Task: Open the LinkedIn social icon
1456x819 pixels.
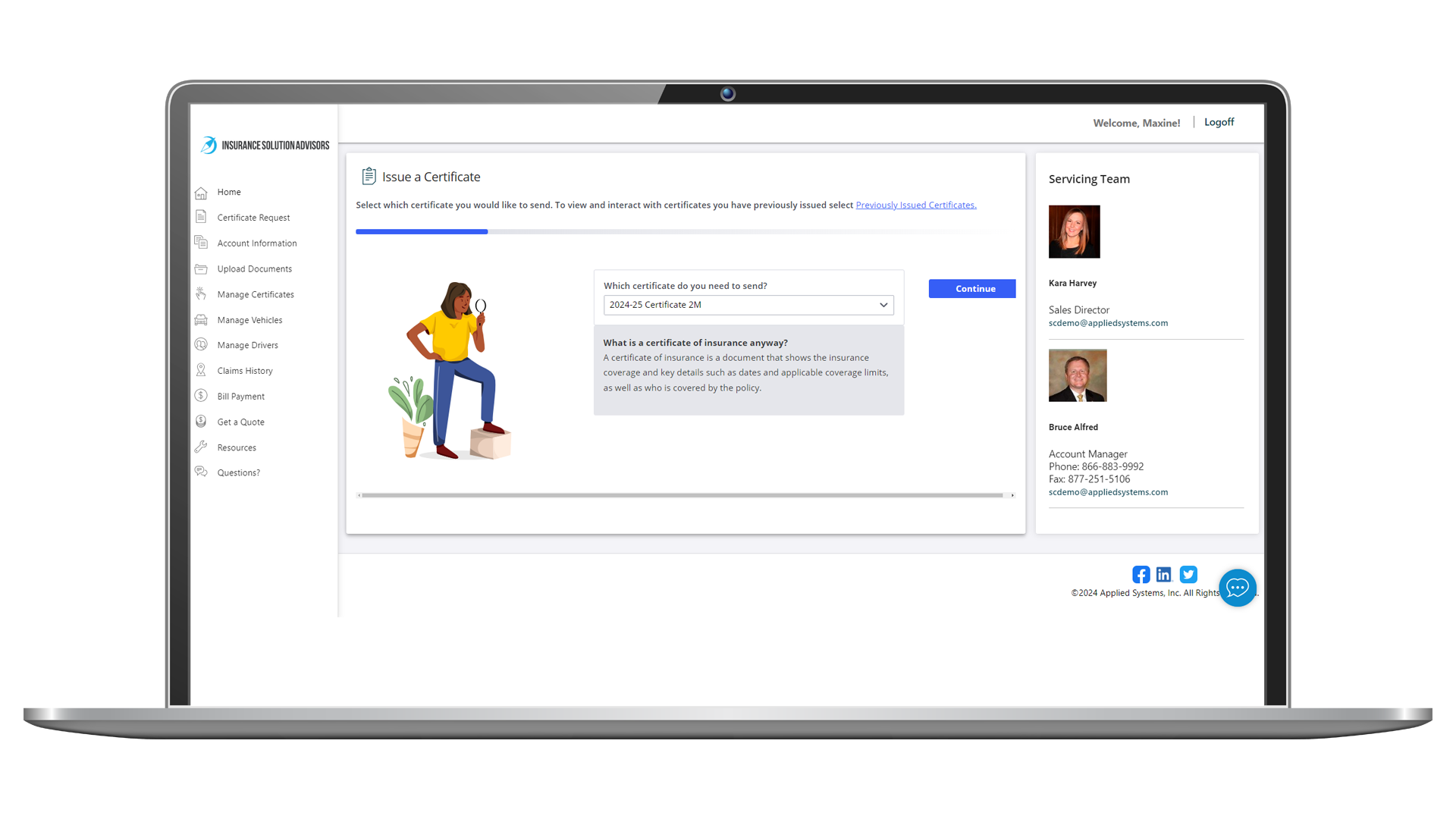Action: 1164,575
